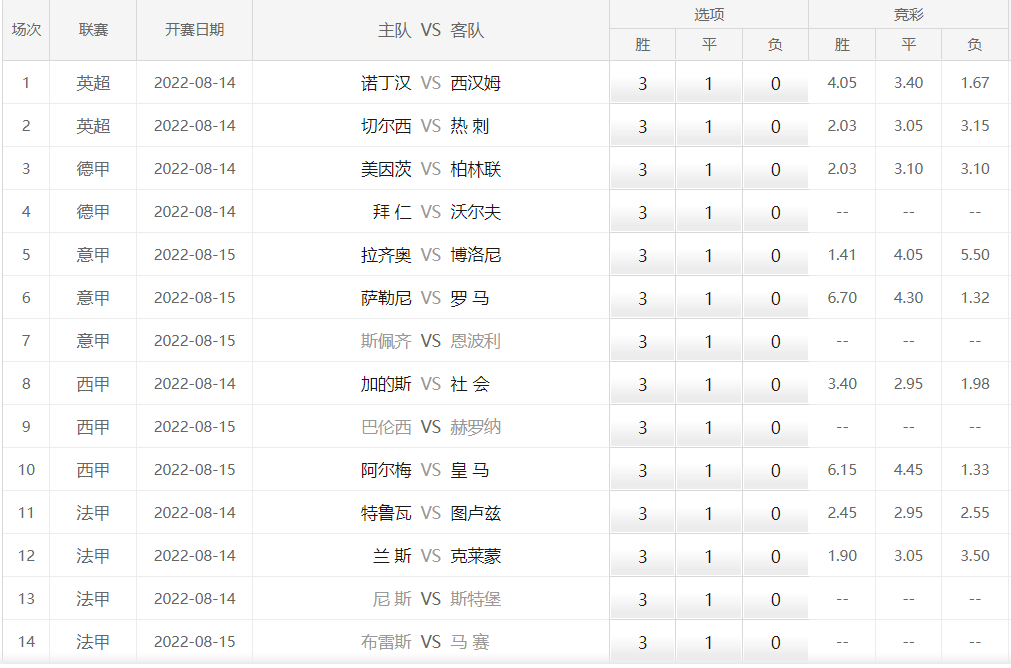Image resolution: width=1011 pixels, height=668 pixels.
Task: Click the 联赛 column header
Action: (x=93, y=30)
